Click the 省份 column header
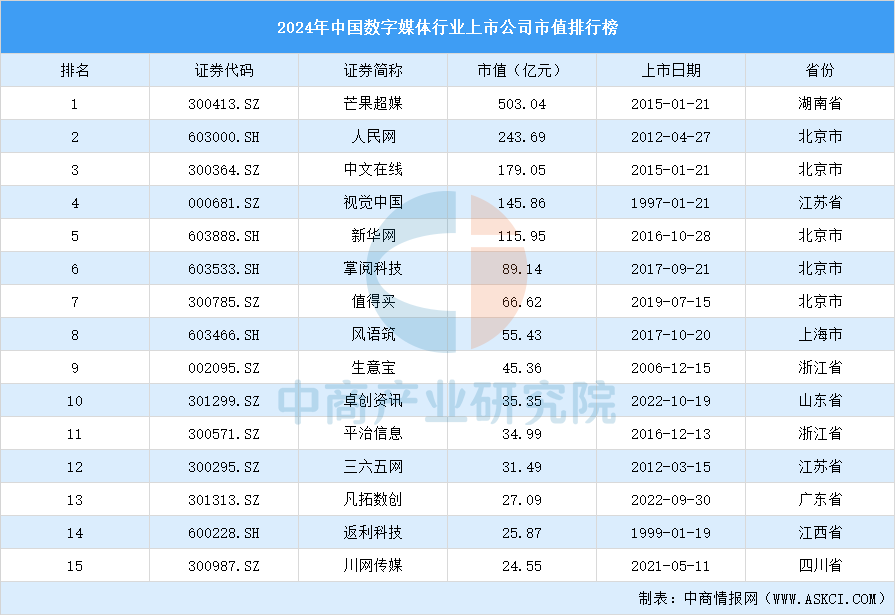The height and width of the screenshot is (615, 895). [x=820, y=70]
